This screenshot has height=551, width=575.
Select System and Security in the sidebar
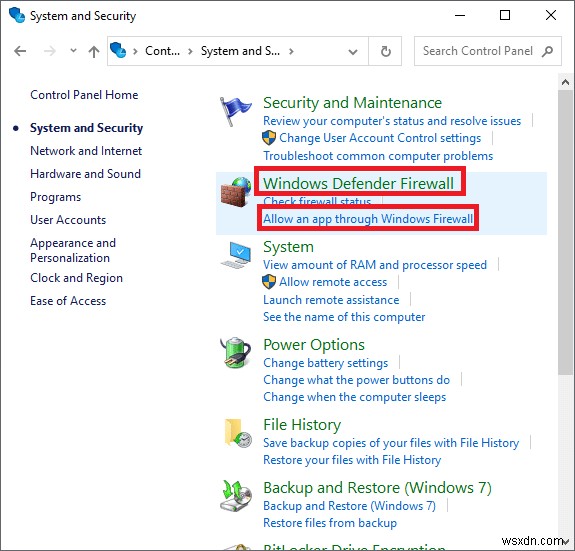tap(87, 128)
